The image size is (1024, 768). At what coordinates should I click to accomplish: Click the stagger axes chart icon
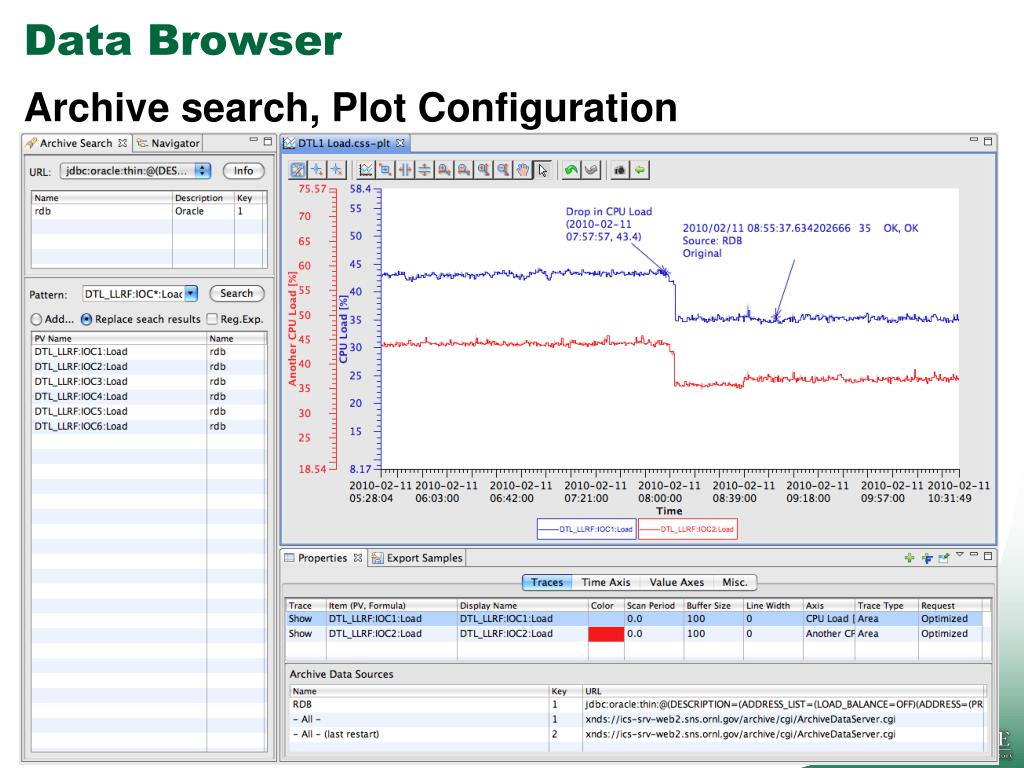[366, 170]
